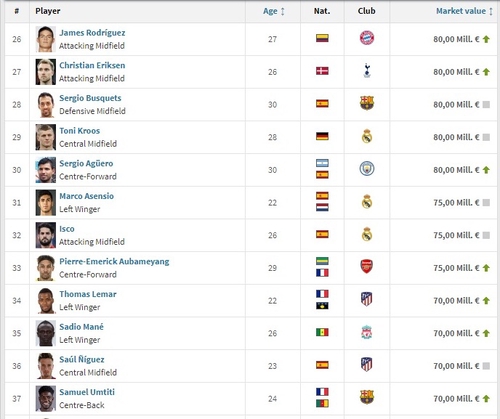Image resolution: width=500 pixels, height=419 pixels.
Task: Open Pierre-Emerick Aubameyang player page
Action: tap(114, 261)
